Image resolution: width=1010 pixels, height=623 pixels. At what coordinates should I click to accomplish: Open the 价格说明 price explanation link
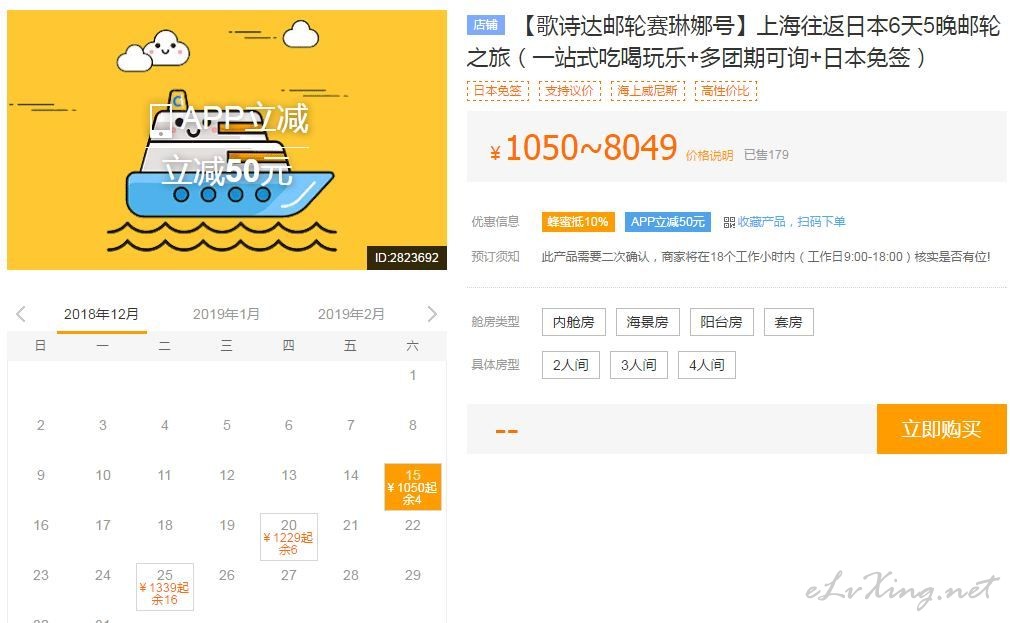[709, 155]
